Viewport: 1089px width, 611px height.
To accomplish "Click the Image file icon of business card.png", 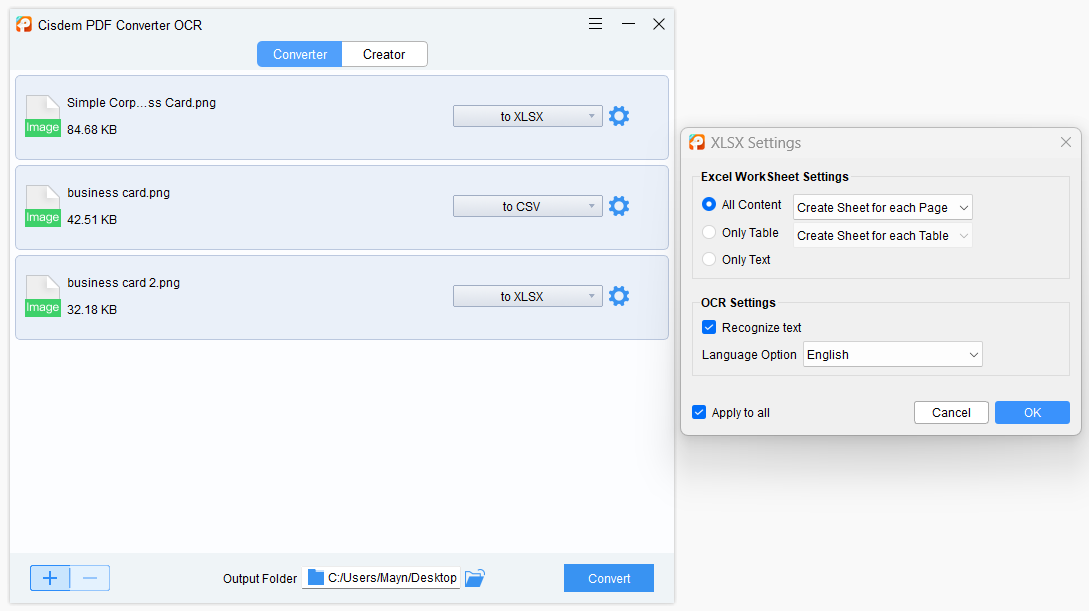I will (x=43, y=206).
